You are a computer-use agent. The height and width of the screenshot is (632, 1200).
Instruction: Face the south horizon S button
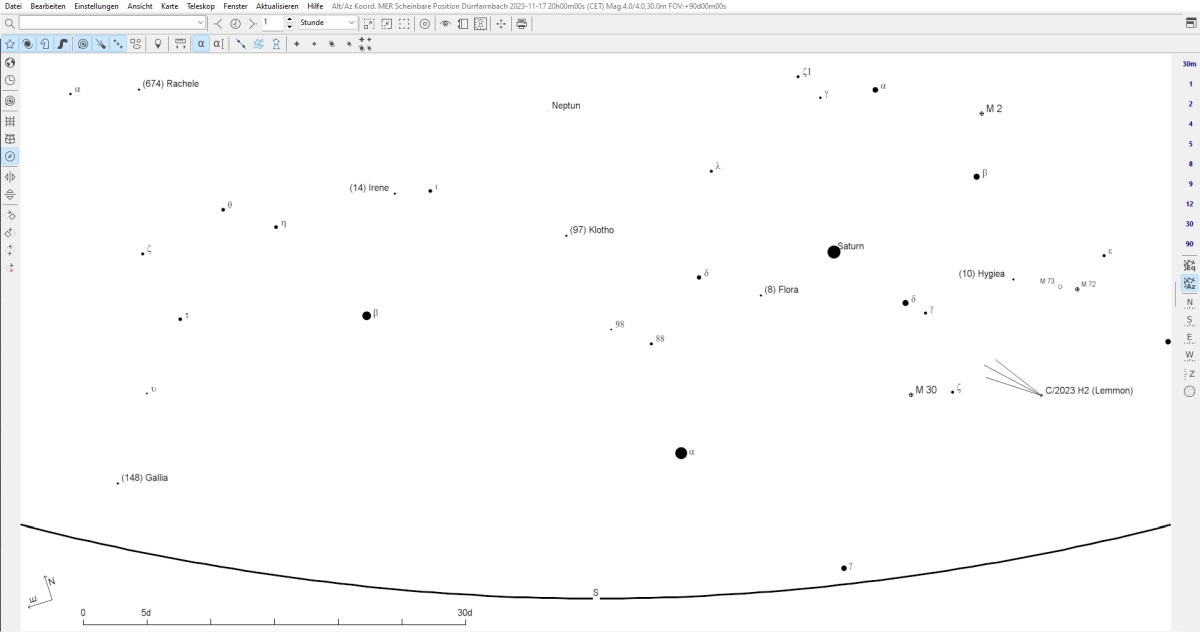pos(1189,320)
